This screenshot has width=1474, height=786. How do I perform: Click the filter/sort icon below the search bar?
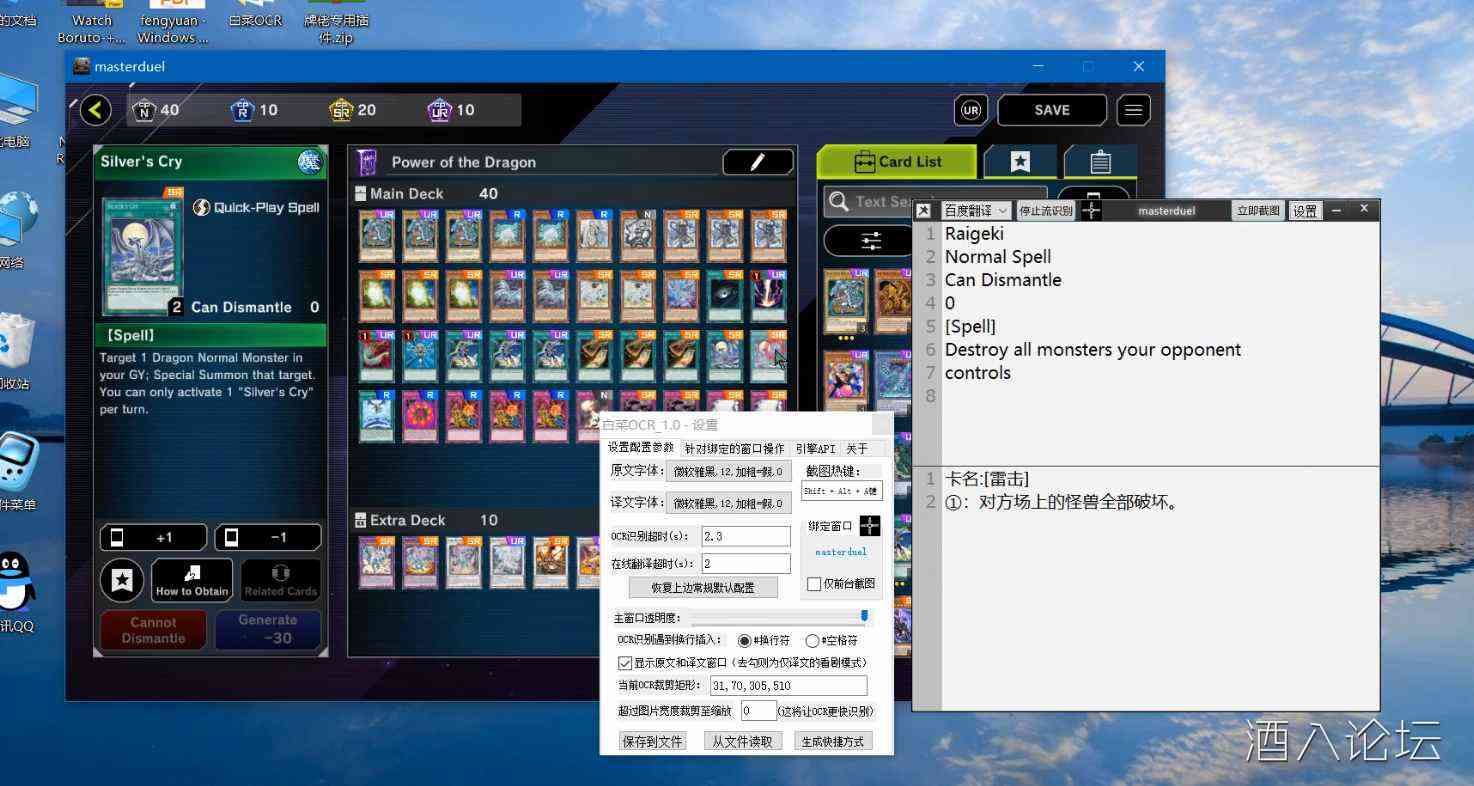coord(869,240)
